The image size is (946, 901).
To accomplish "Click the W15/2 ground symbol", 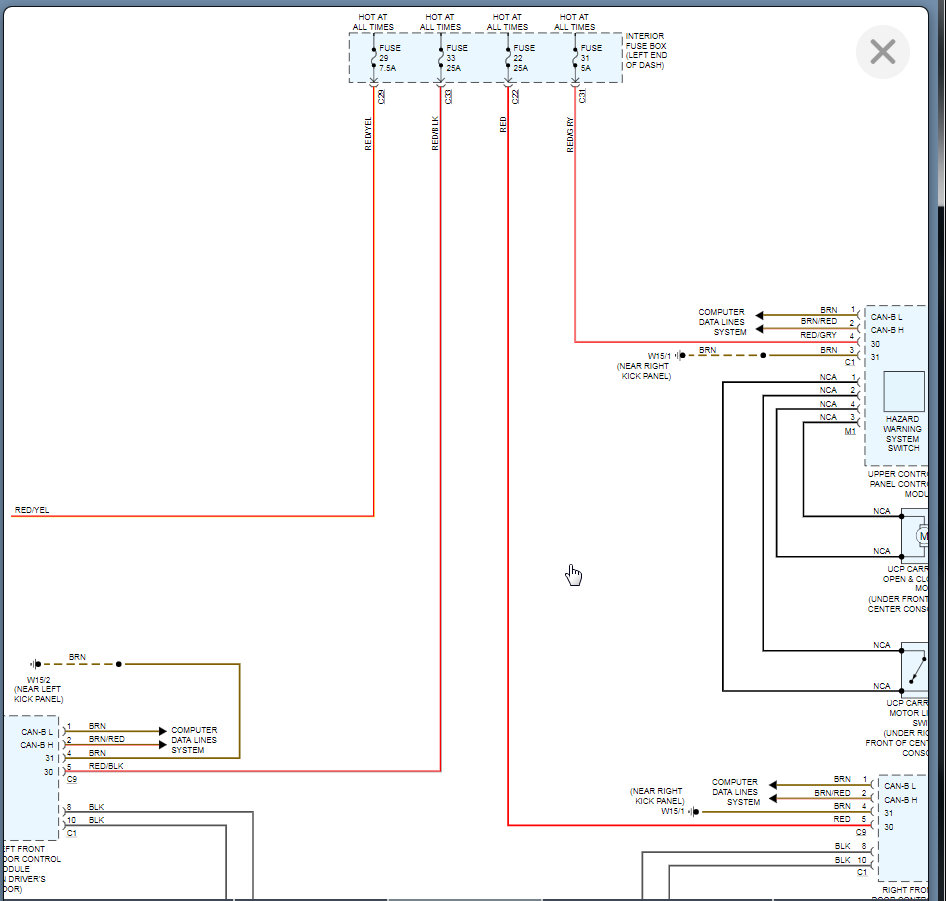I will click(x=36, y=664).
